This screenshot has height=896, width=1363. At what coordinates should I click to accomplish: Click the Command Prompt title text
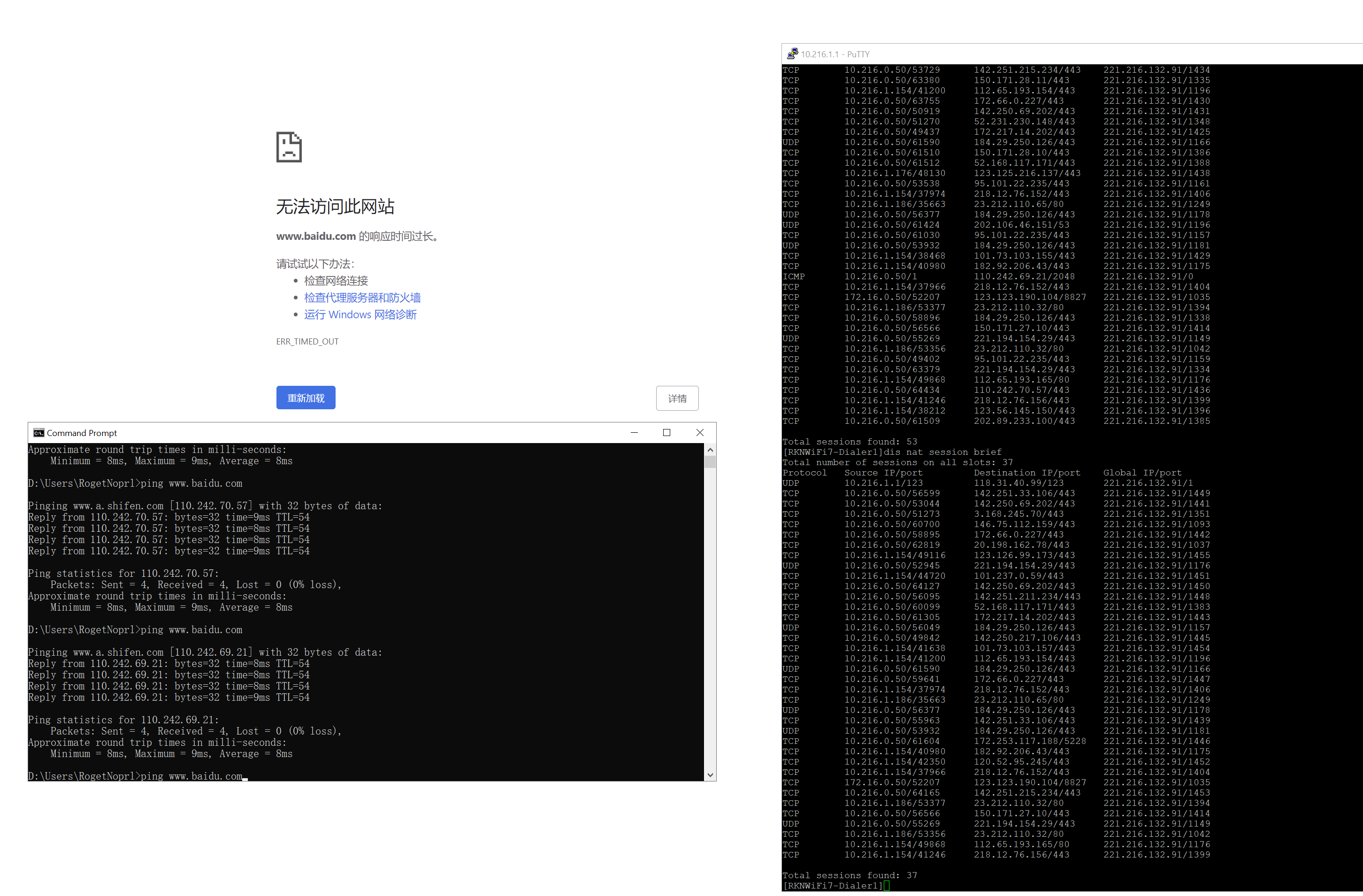tap(82, 433)
